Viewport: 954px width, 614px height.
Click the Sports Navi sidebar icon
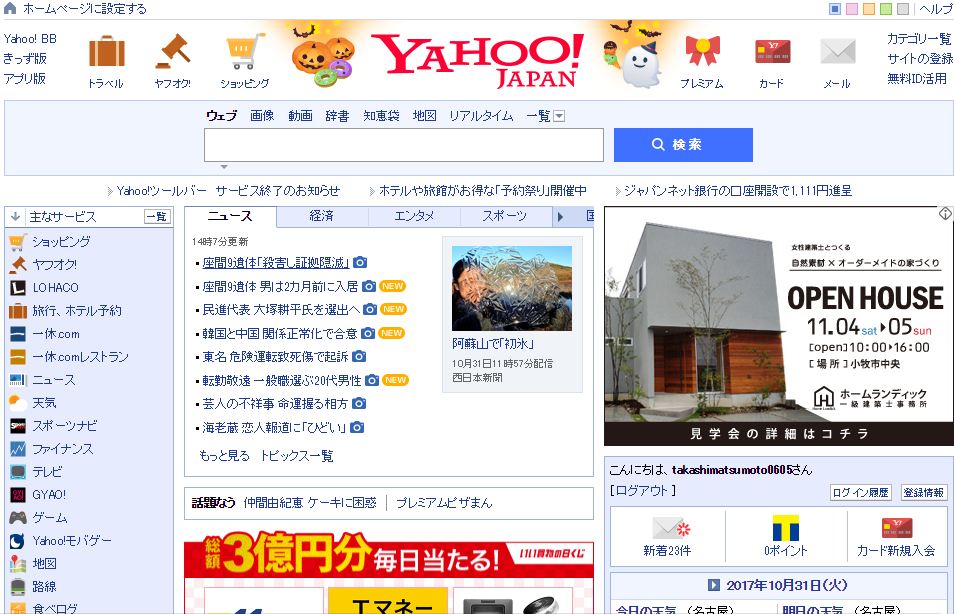18,426
